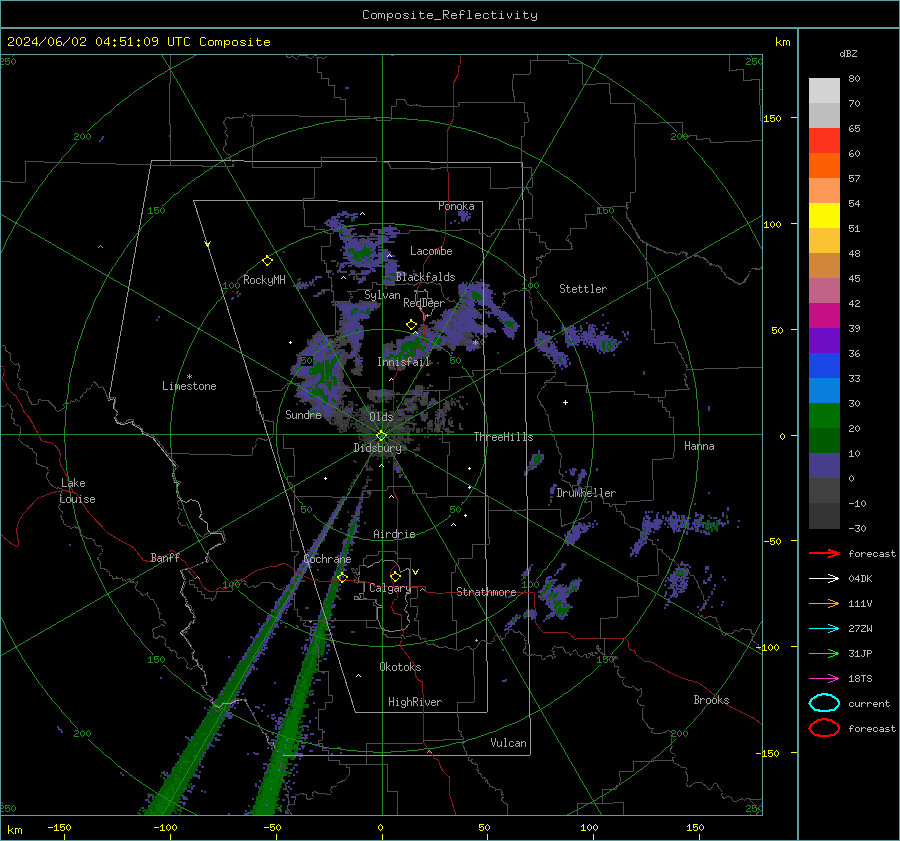Click the RockyMH label

click(x=264, y=280)
